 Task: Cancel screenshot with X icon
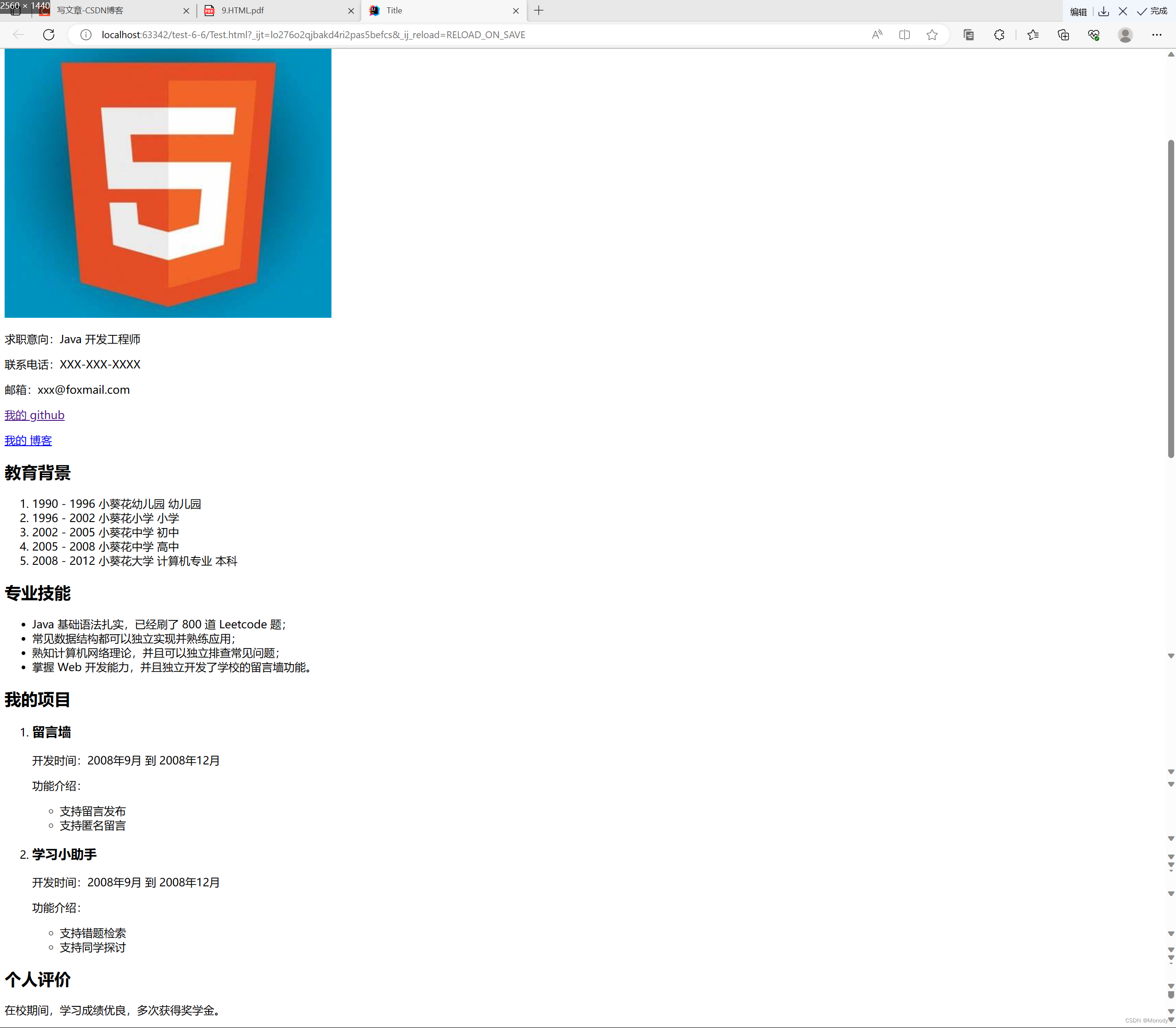(x=1123, y=11)
